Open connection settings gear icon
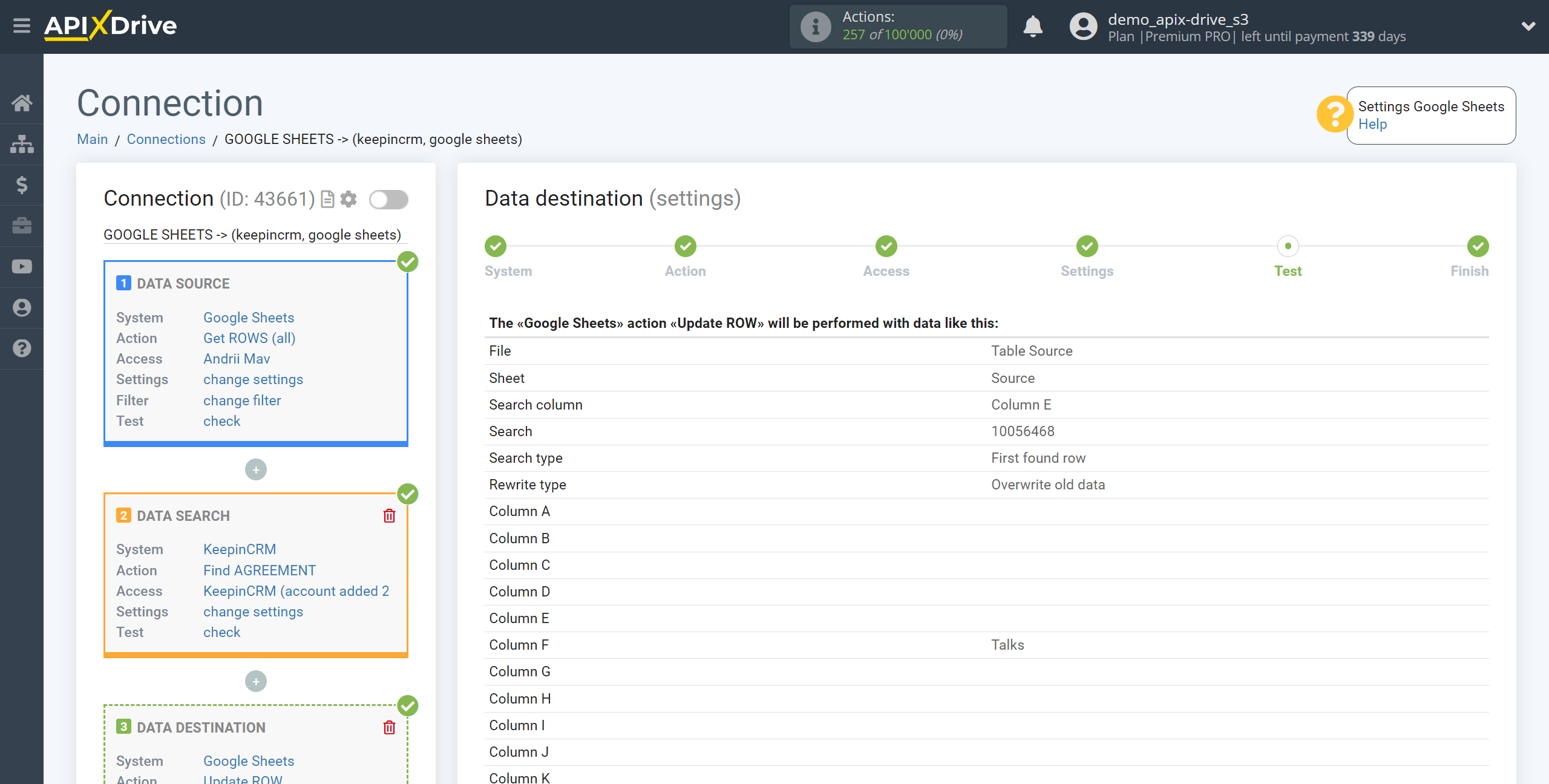The width and height of the screenshot is (1549, 784). tap(349, 199)
